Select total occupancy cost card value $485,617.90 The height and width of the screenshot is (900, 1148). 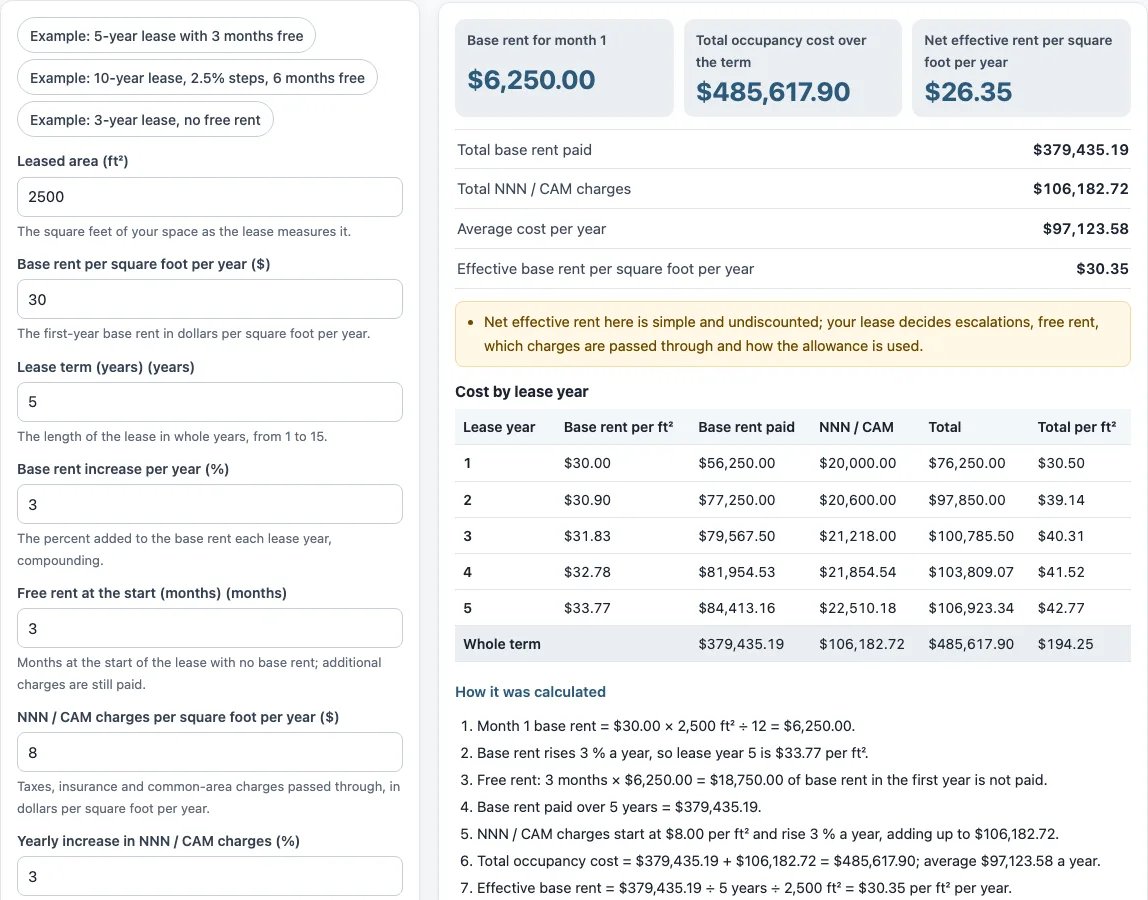(772, 92)
